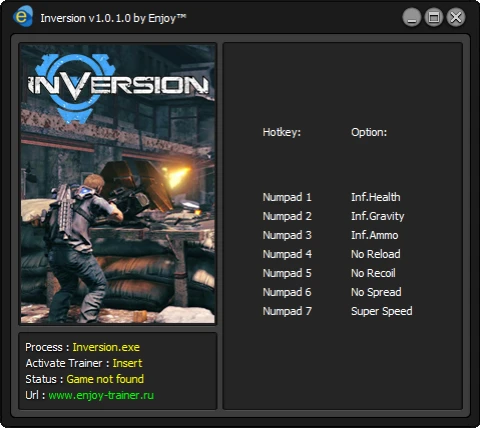Screen dimensions: 480x428
Task: Click the 'Super Speed' option
Action: coord(382,311)
